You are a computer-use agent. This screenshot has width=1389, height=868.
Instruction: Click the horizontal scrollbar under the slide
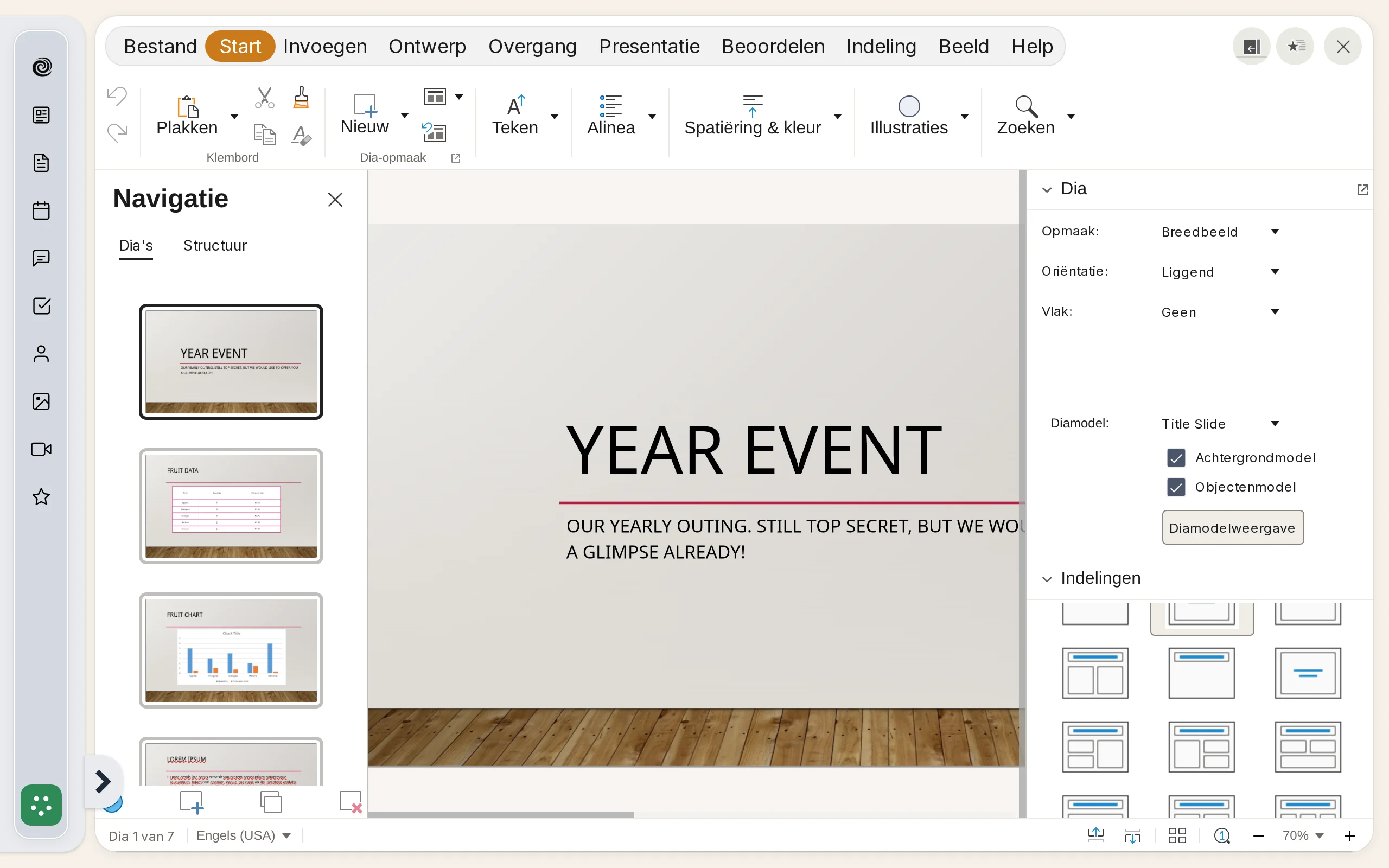coord(500,815)
